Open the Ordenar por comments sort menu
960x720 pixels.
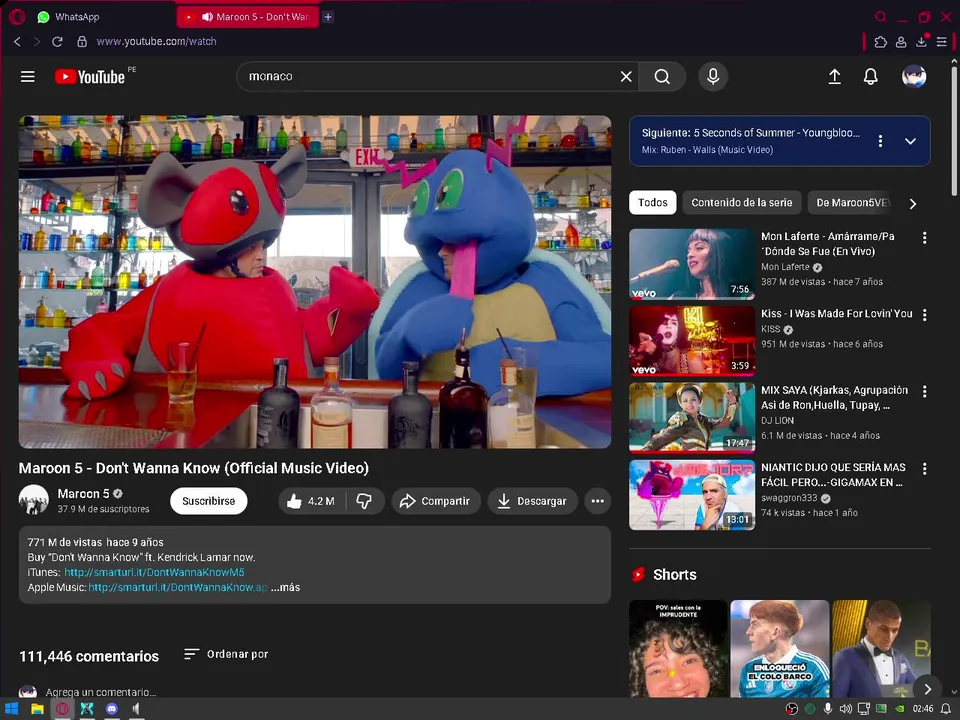[226, 654]
